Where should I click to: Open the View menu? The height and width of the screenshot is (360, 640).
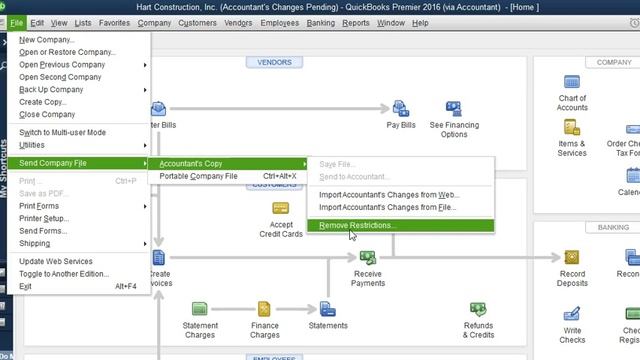[59, 23]
